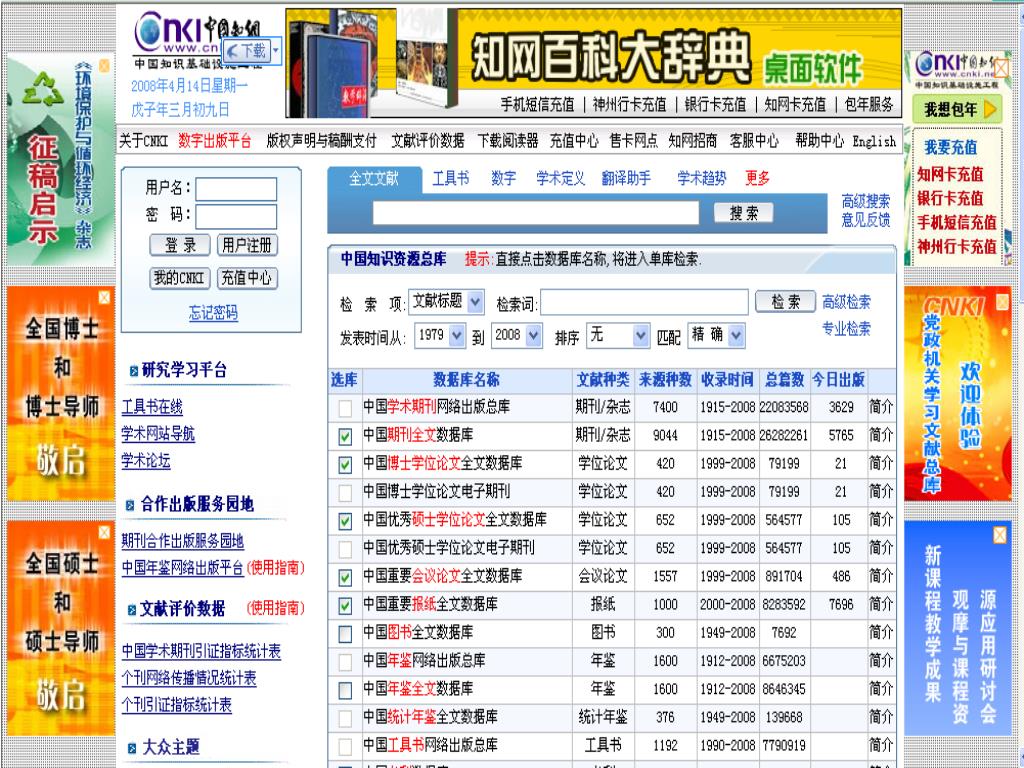Click the 用户注册 button

247,246
